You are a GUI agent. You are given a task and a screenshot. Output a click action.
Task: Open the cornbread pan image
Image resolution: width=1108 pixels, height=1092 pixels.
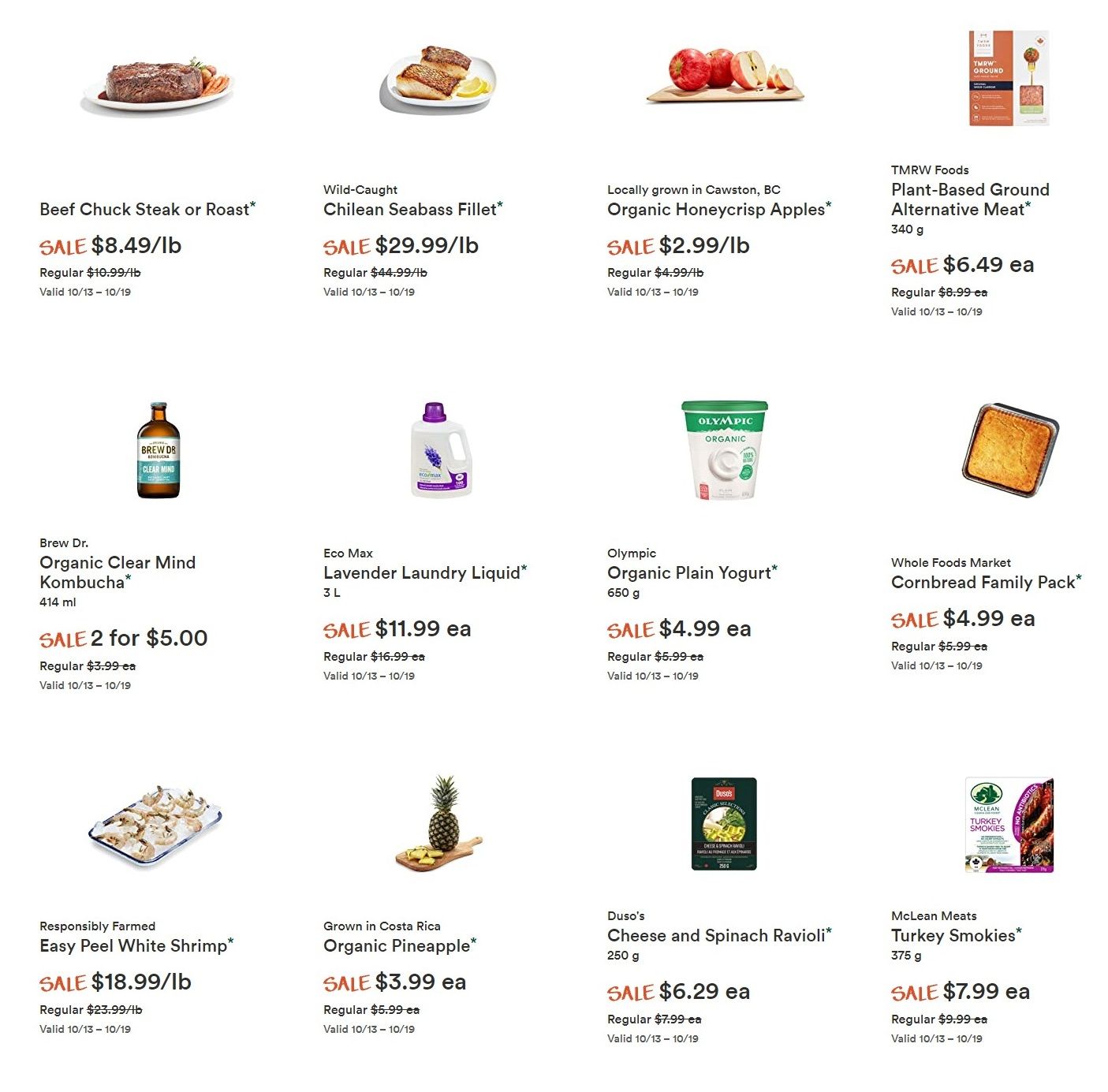point(1009,449)
